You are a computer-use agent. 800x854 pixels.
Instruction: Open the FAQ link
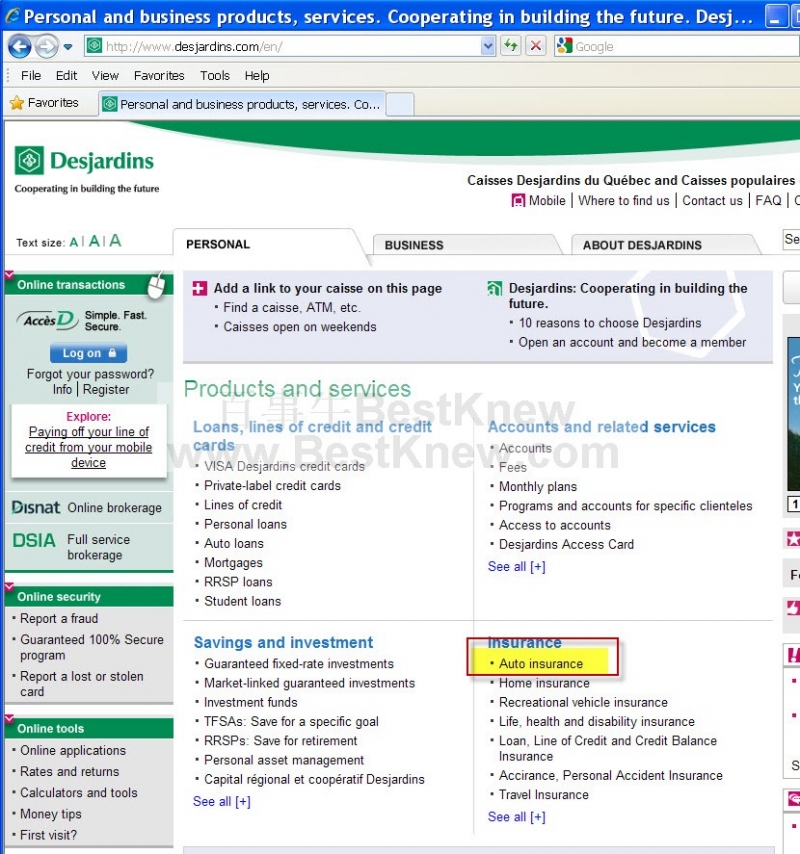(x=768, y=201)
